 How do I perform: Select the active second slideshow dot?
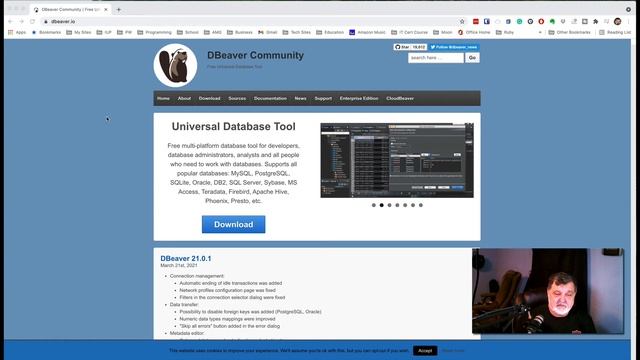382,205
